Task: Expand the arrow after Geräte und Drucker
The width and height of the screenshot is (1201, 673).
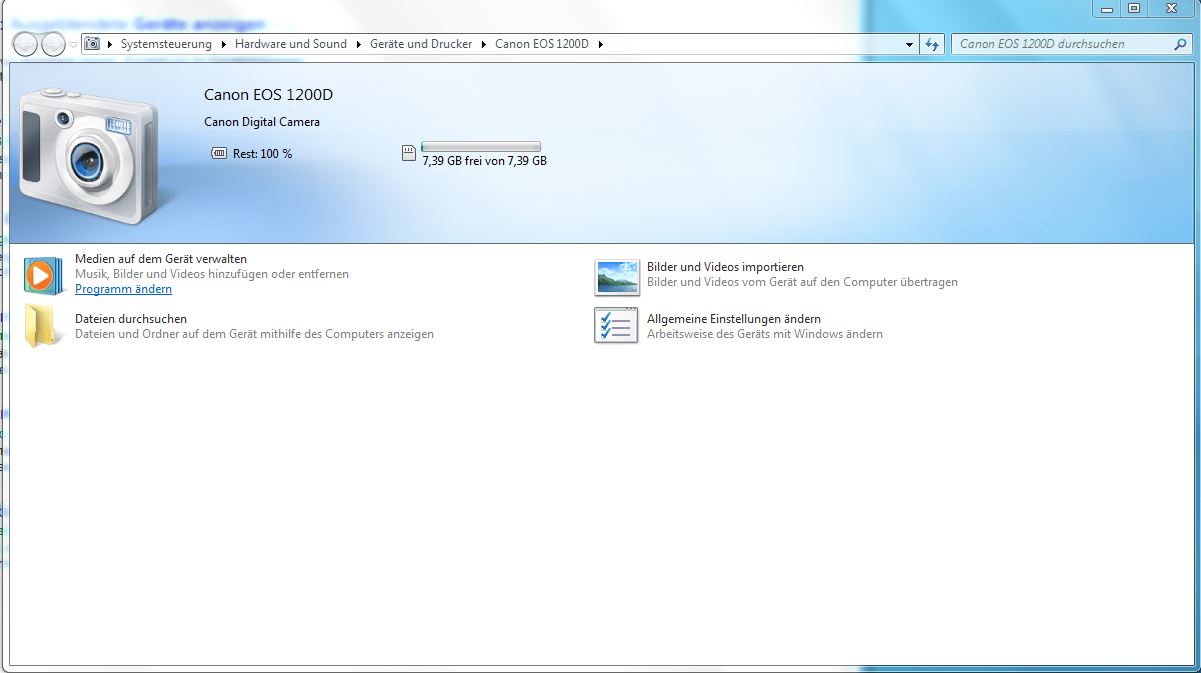Action: click(483, 44)
